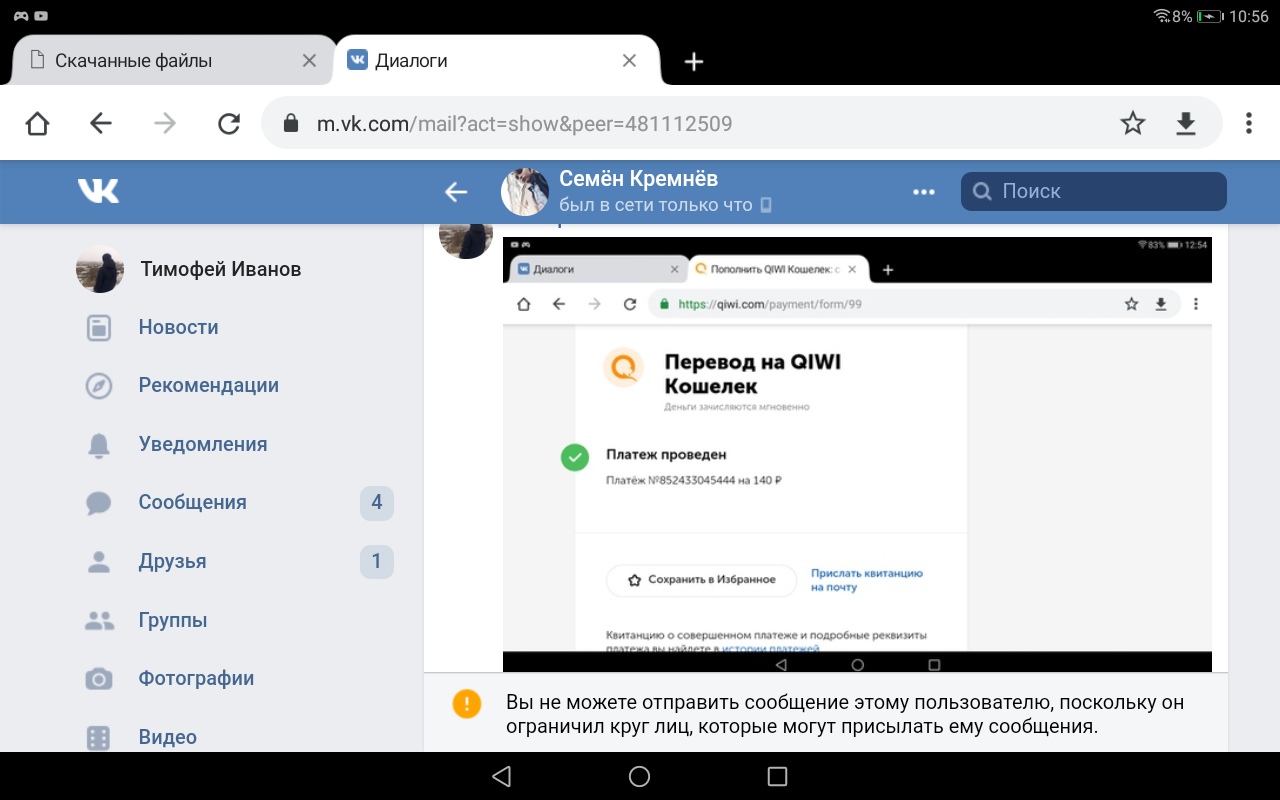
Task: Open the QIWI payment screenshot attachment
Action: click(856, 454)
